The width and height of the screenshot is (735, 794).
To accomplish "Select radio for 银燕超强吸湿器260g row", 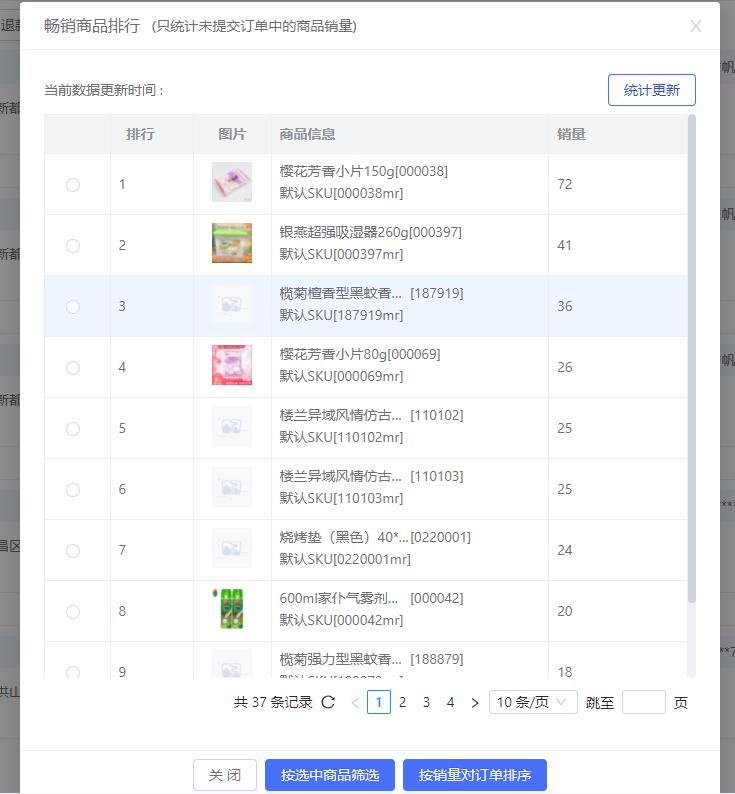I will click(x=73, y=246).
